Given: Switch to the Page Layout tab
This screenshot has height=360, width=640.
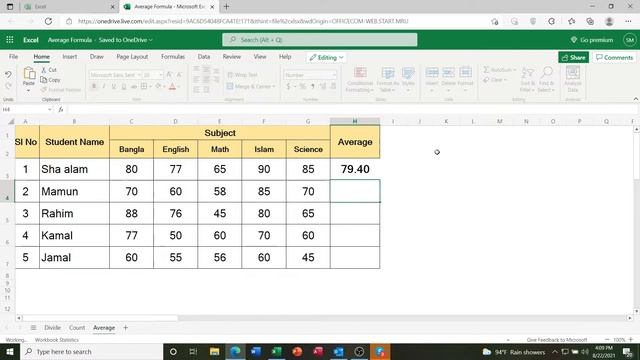Looking at the screenshot, I should pyautogui.click(x=132, y=57).
